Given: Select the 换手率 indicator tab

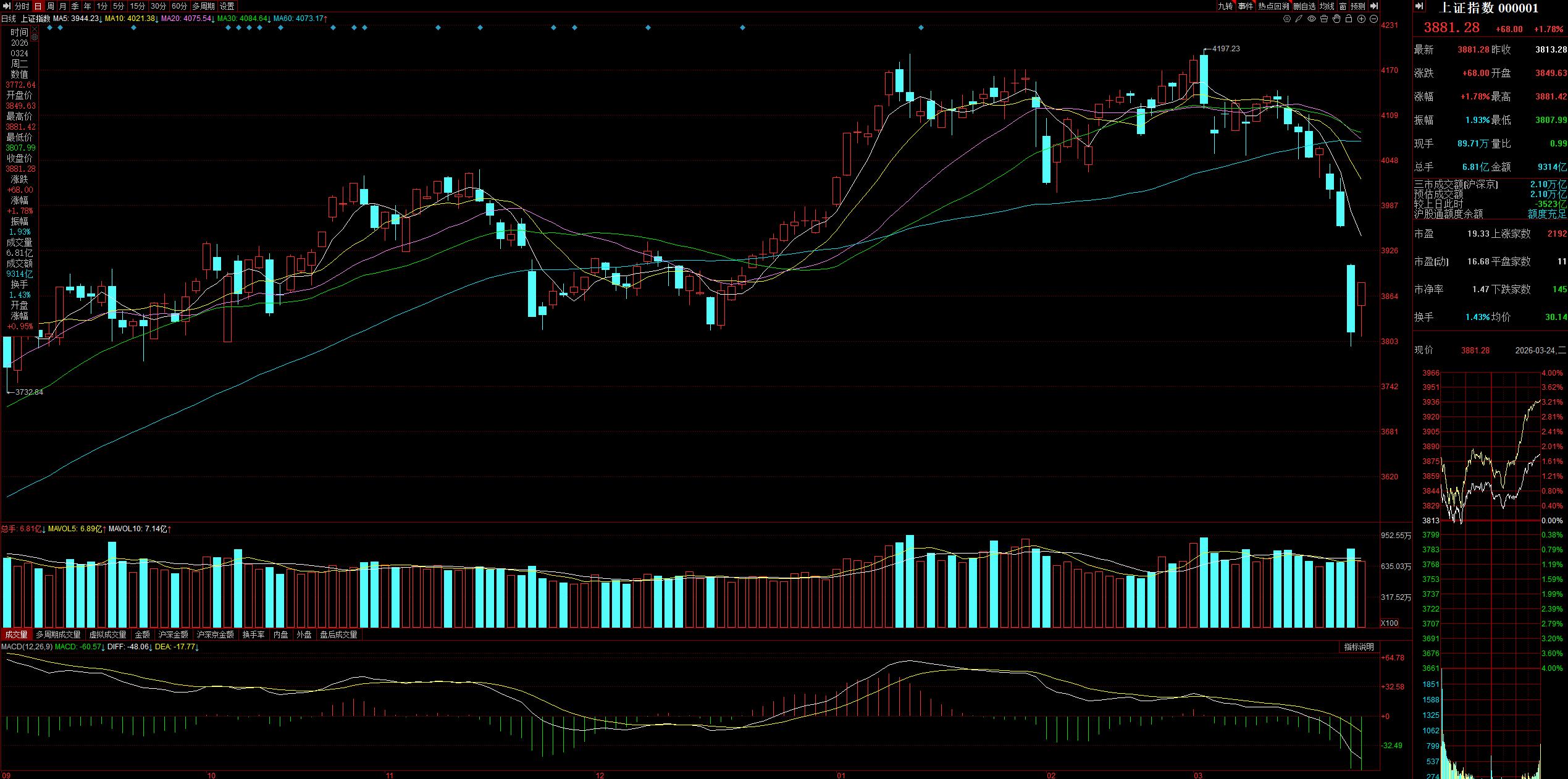Looking at the screenshot, I should 253,634.
